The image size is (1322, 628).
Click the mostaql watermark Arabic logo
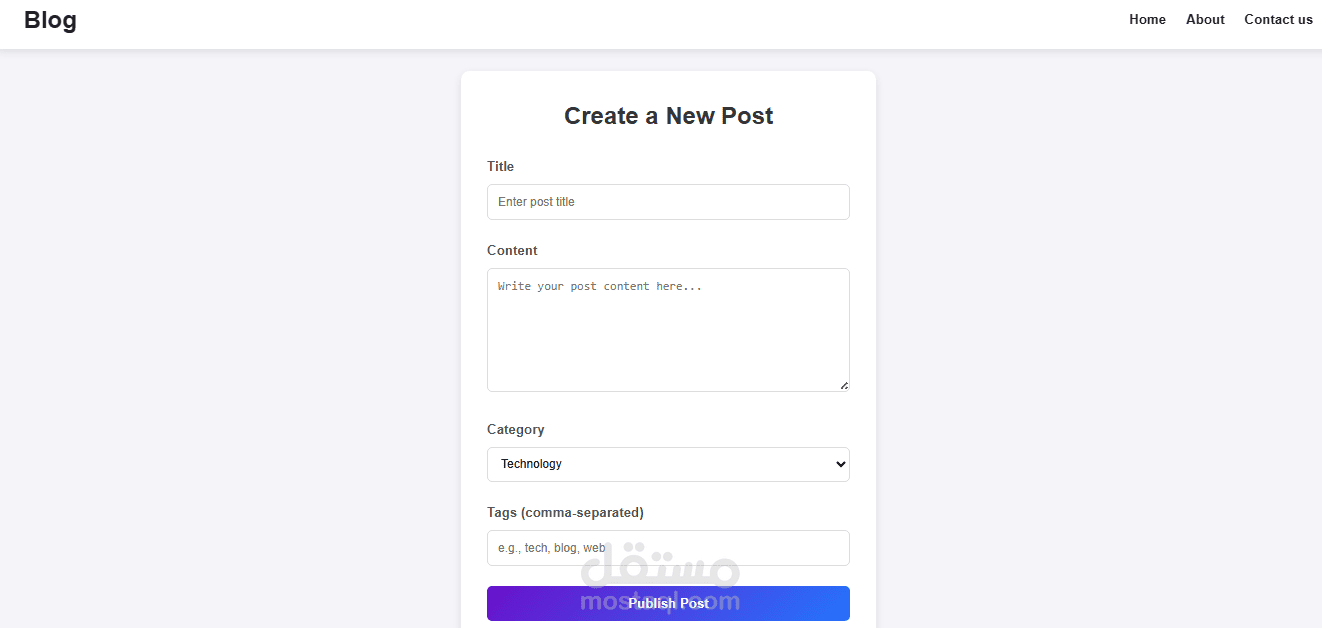coord(660,568)
